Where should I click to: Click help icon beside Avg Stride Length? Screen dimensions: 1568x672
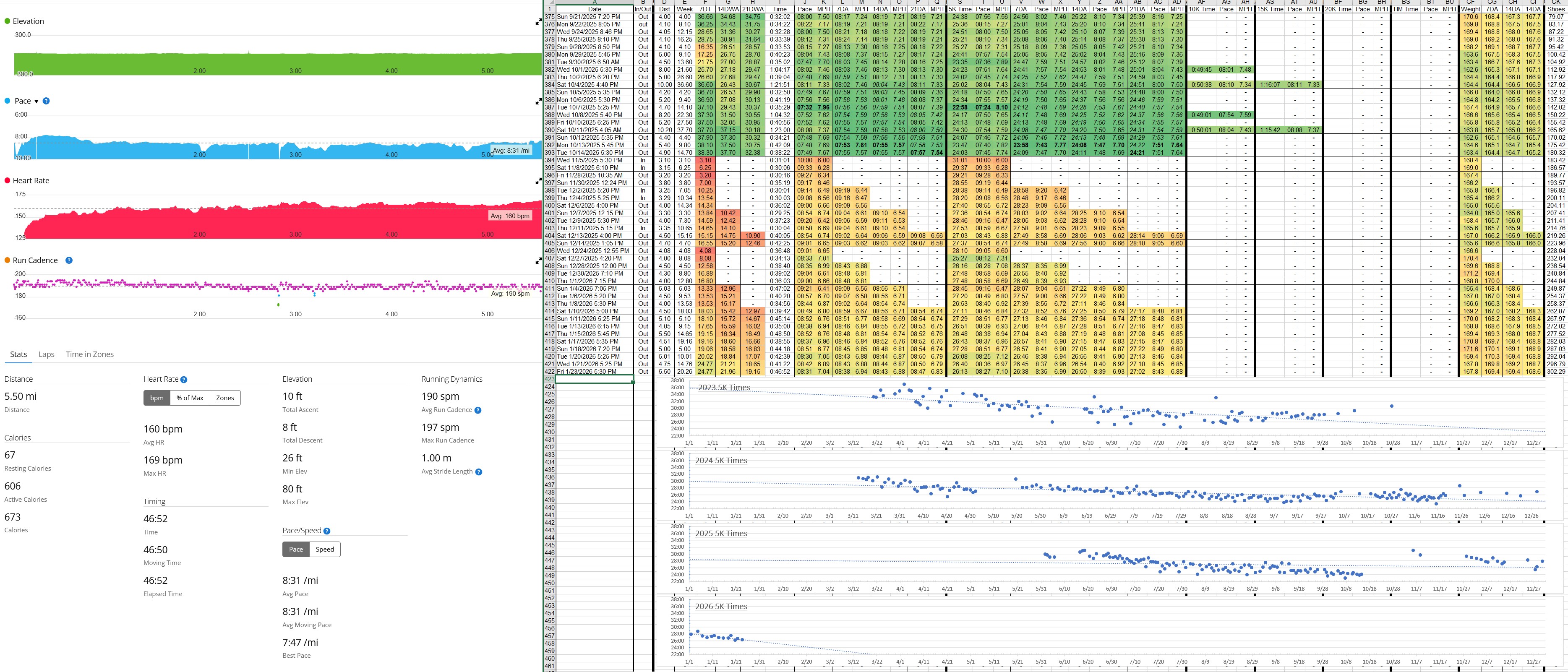coord(478,472)
